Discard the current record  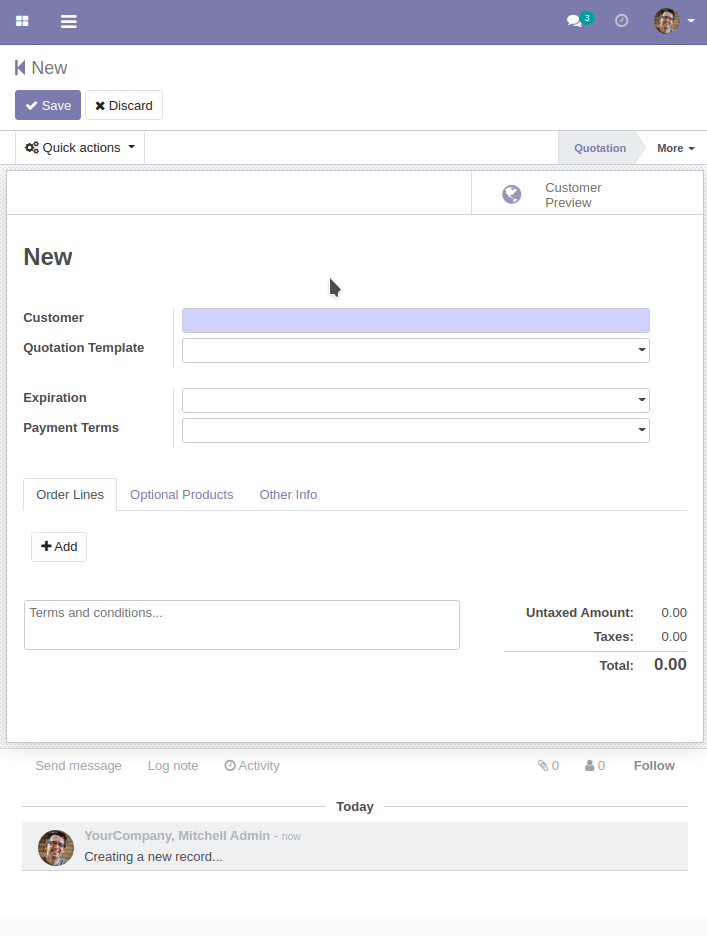(x=123, y=104)
